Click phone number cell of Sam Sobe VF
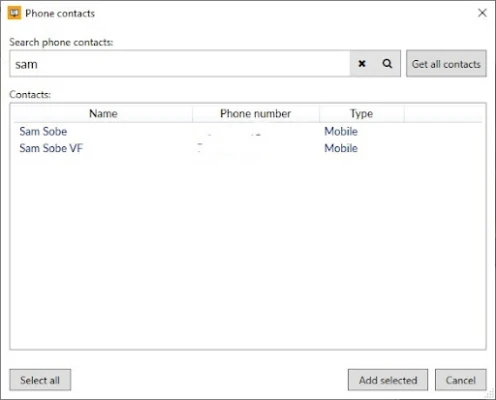Image resolution: width=496 pixels, height=400 pixels. coord(256,148)
